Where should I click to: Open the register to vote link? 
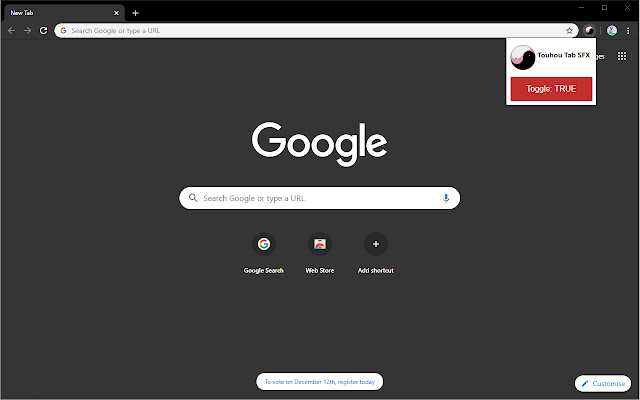pyautogui.click(x=320, y=382)
